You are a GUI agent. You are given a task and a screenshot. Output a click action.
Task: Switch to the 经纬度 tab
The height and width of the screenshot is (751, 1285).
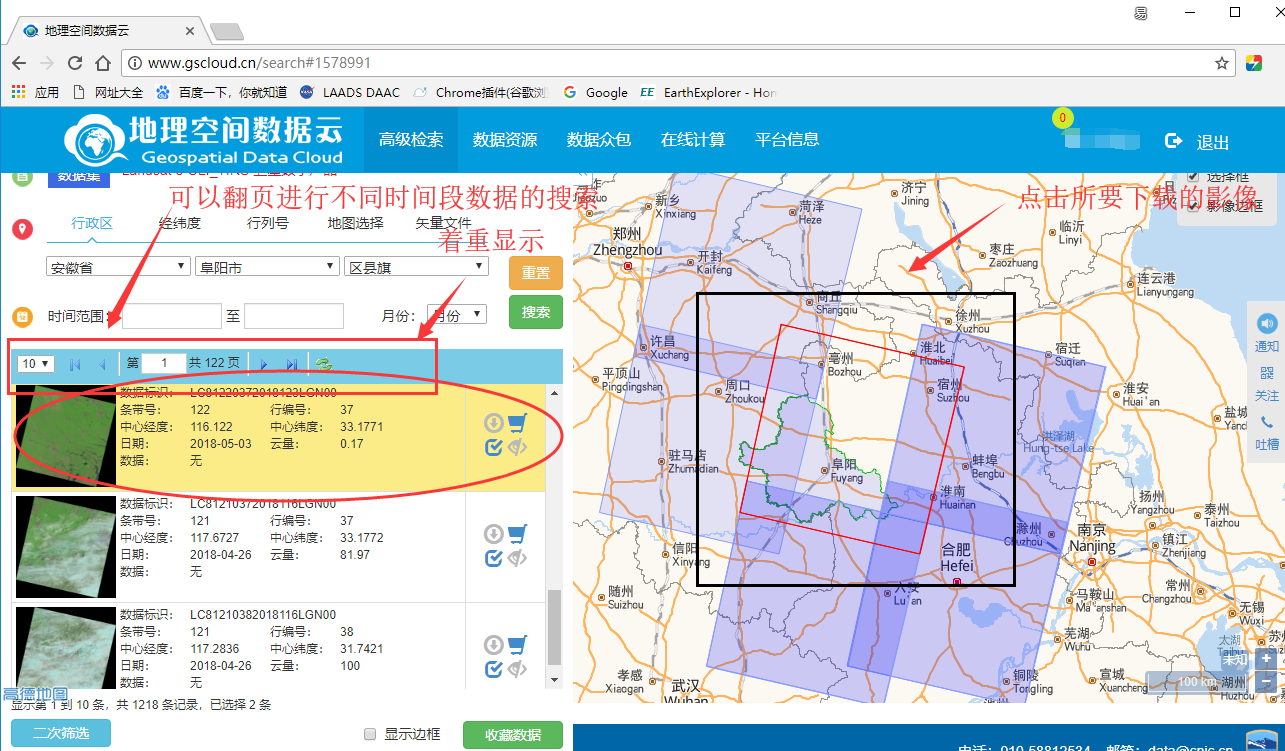[x=179, y=223]
